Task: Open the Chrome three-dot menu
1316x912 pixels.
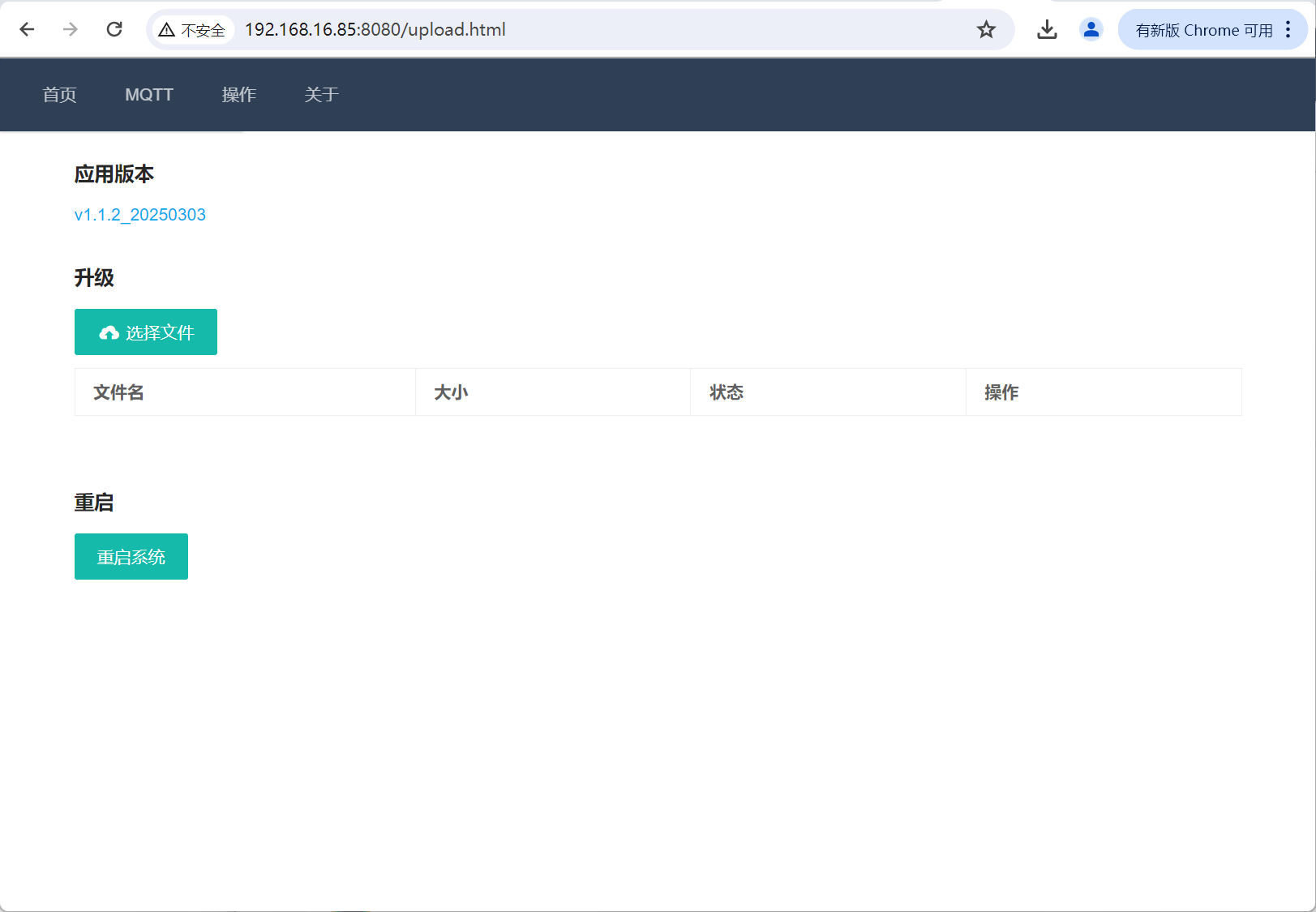Action: 1288,30
